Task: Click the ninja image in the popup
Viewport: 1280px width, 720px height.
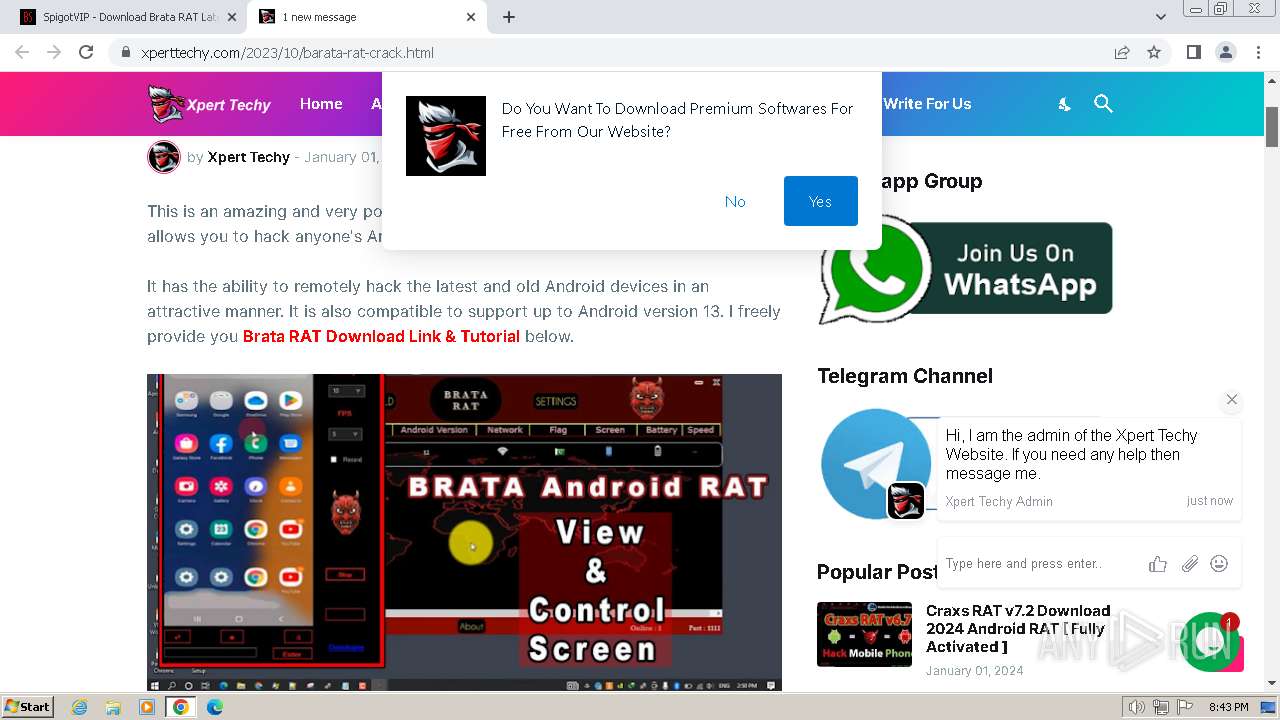Action: pos(446,136)
